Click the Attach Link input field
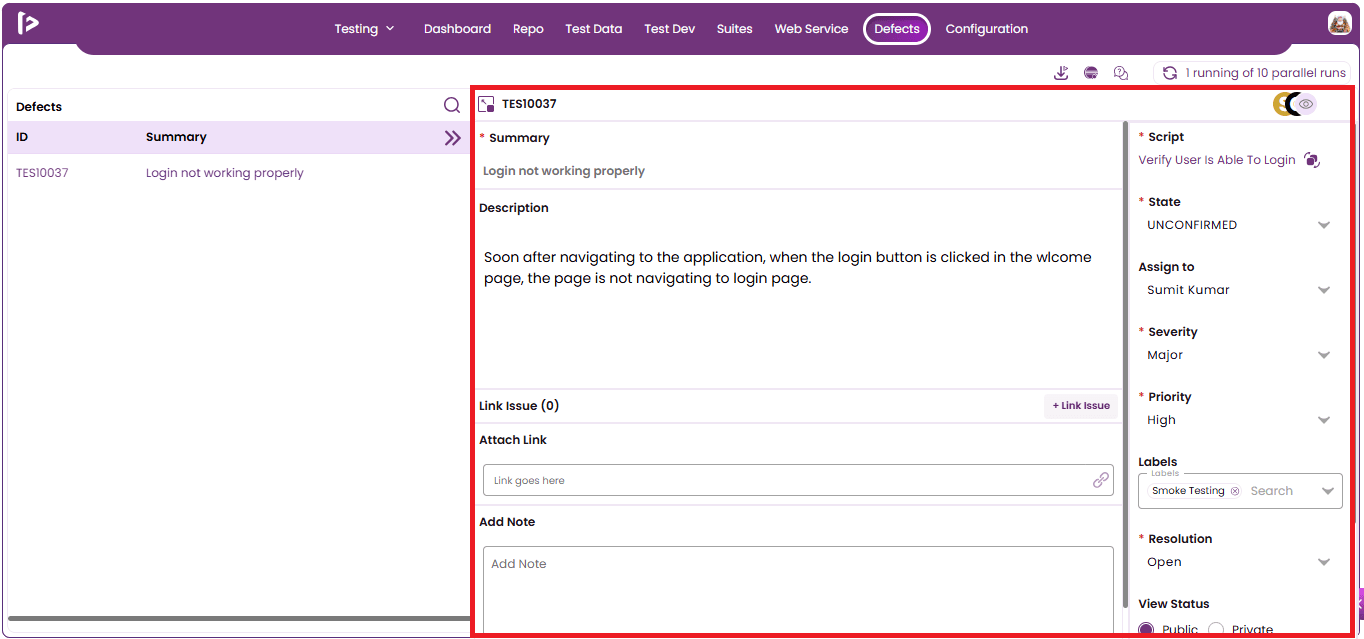The height and width of the screenshot is (639, 1364). tap(798, 480)
